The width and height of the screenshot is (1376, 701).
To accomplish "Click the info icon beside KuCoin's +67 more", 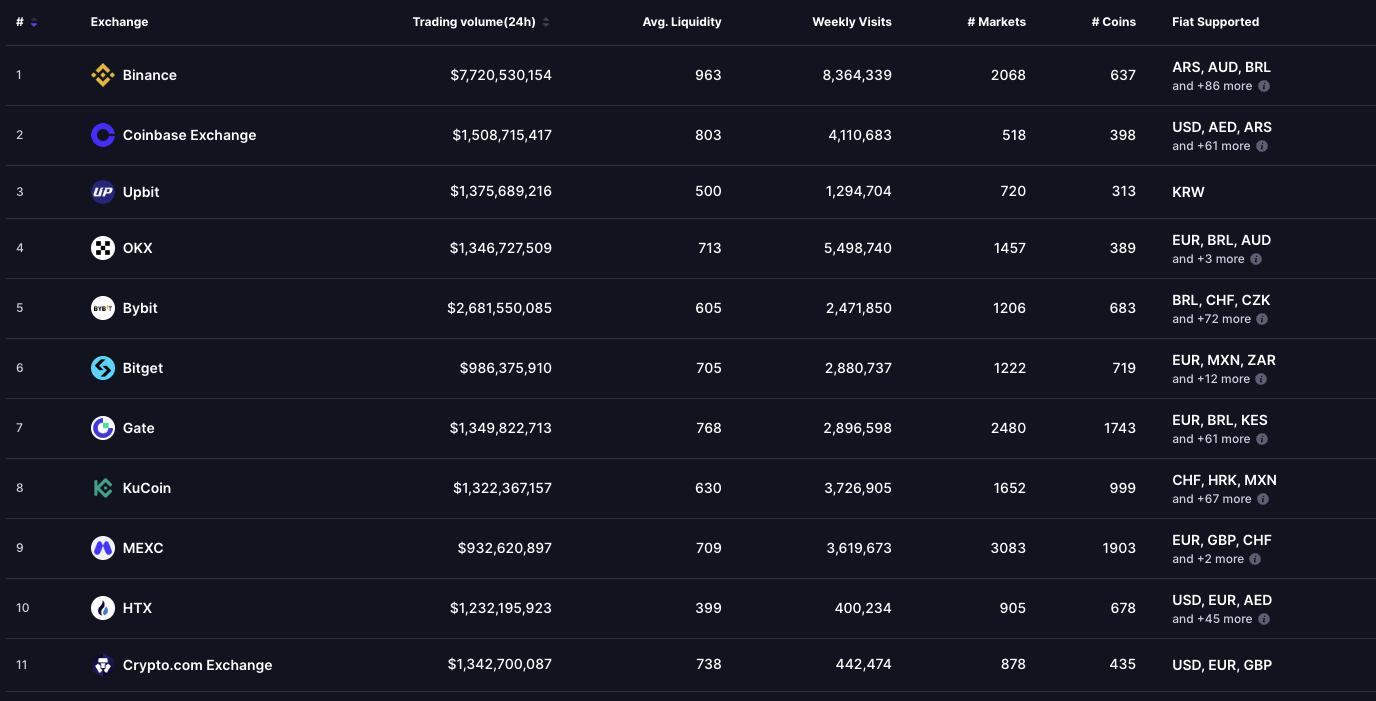I will coord(1262,499).
